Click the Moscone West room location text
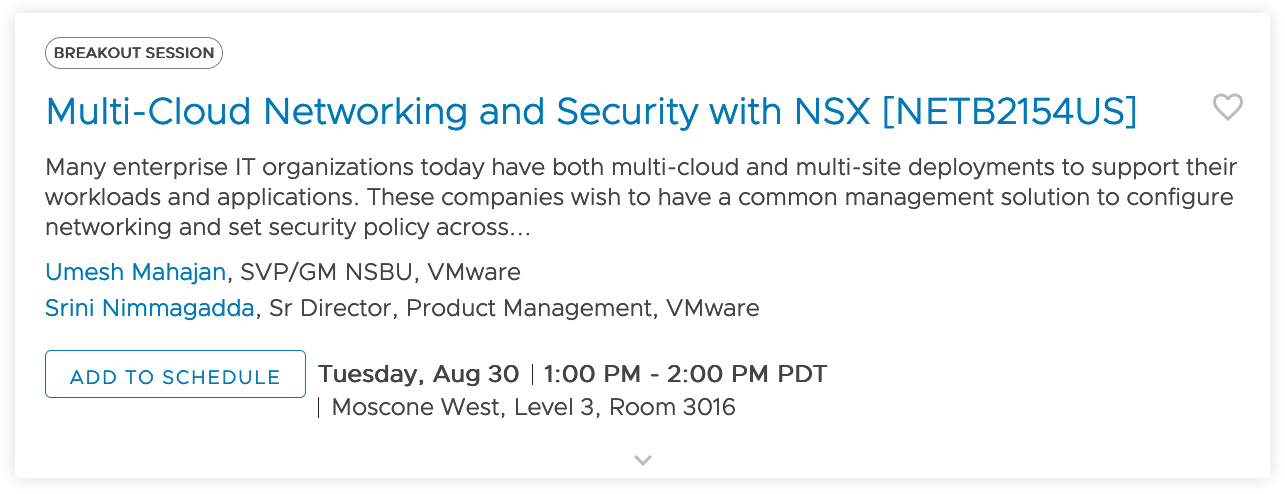Screen dimensions: 1285x494 [x=533, y=407]
